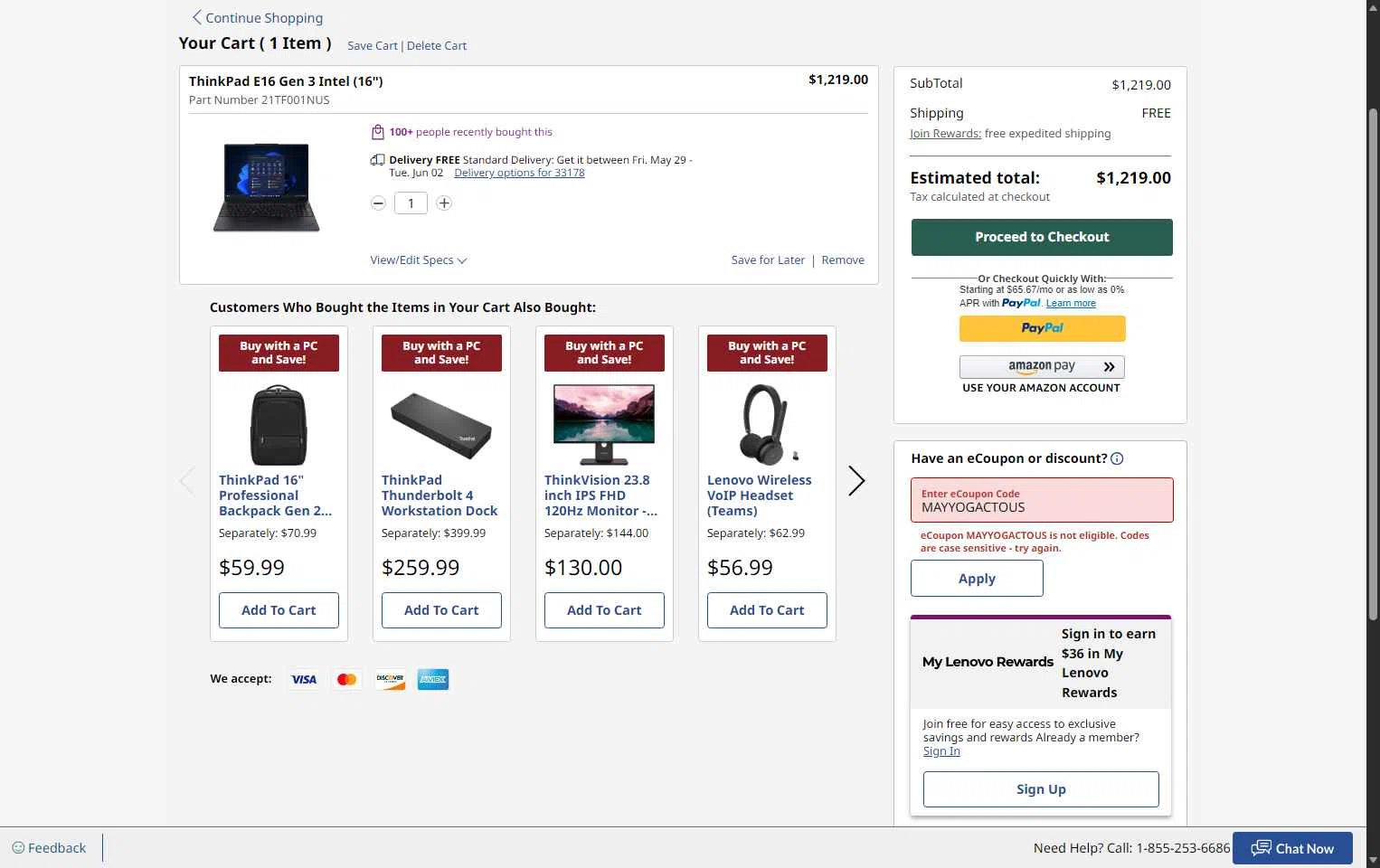Click the shopping bag recently-bought icon
Screen dimensions: 1380x868
[378, 132]
